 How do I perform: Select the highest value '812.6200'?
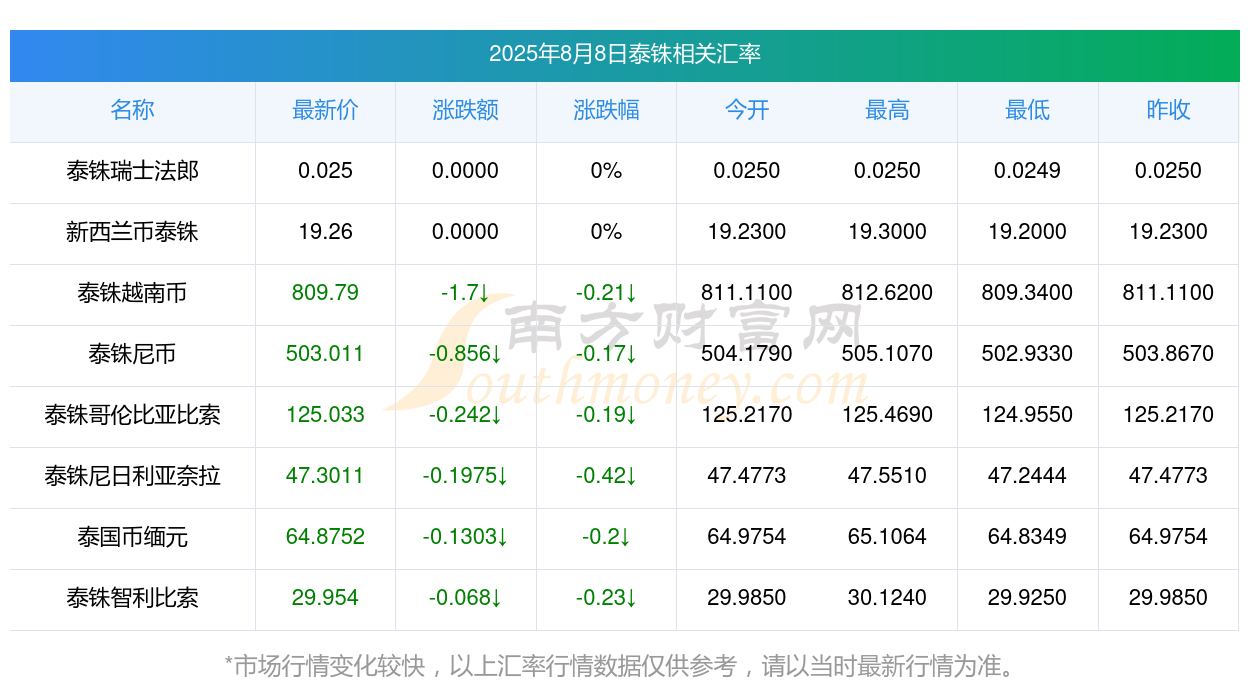[x=887, y=293]
